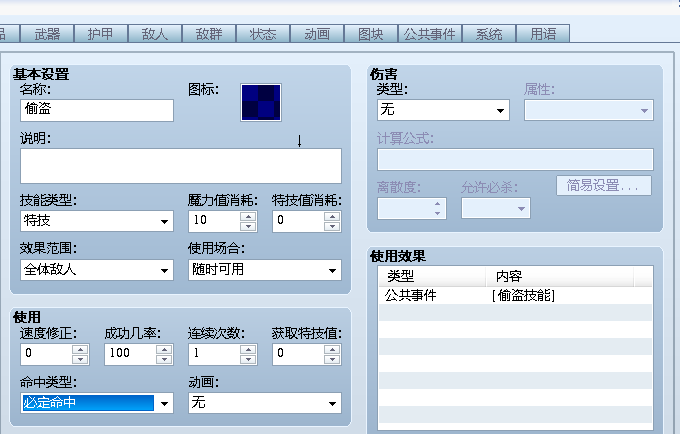Increase the 特技值消耗 value with up arrow
Image resolution: width=680 pixels, height=434 pixels.
pos(332,216)
